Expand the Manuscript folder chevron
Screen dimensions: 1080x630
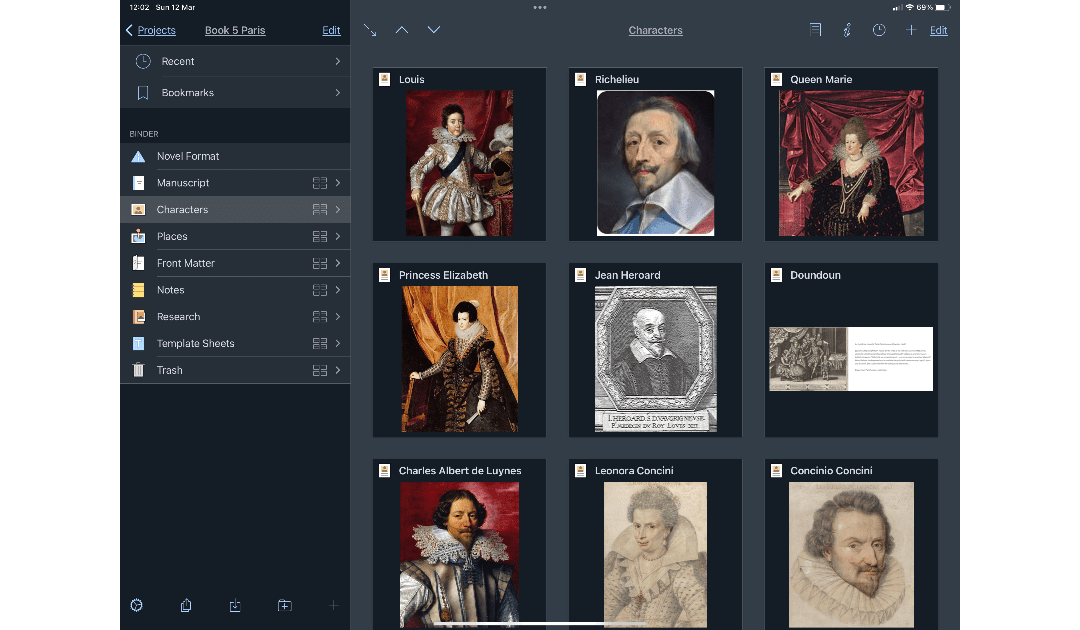pyautogui.click(x=338, y=183)
